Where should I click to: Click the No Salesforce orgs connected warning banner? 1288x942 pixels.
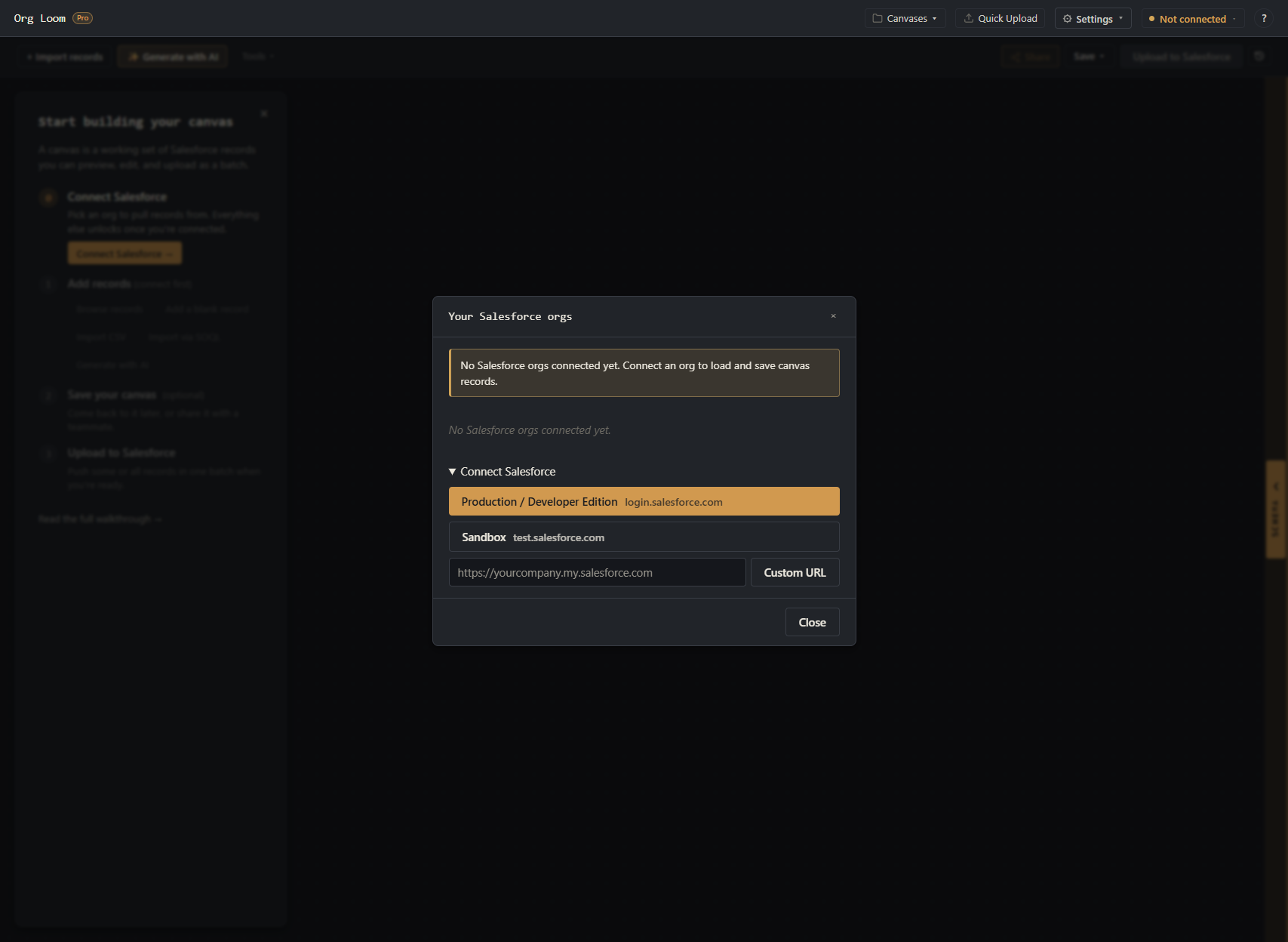tap(644, 373)
